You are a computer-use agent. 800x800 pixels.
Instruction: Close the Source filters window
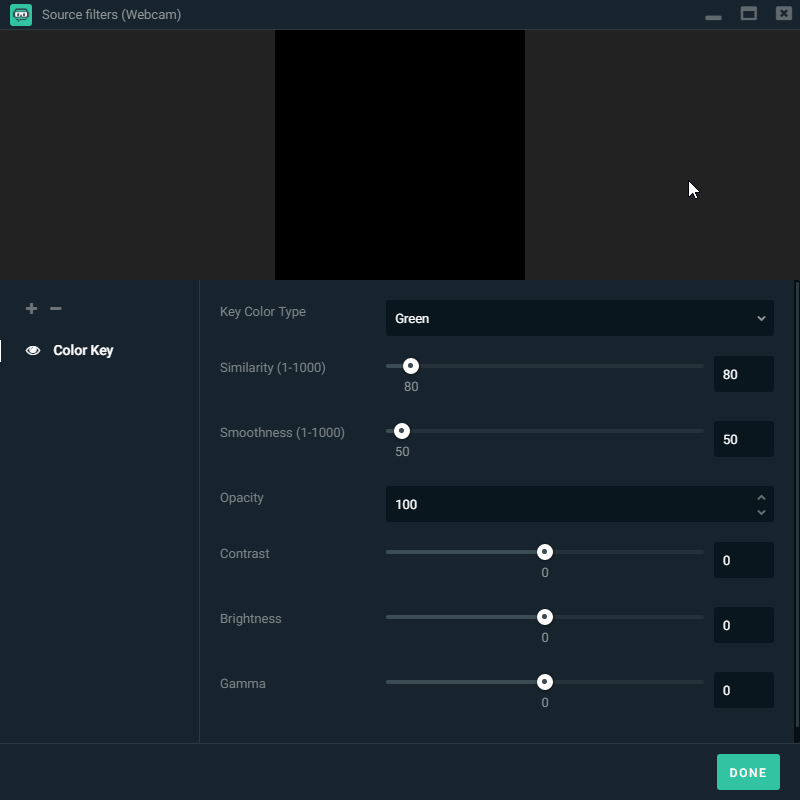784,13
